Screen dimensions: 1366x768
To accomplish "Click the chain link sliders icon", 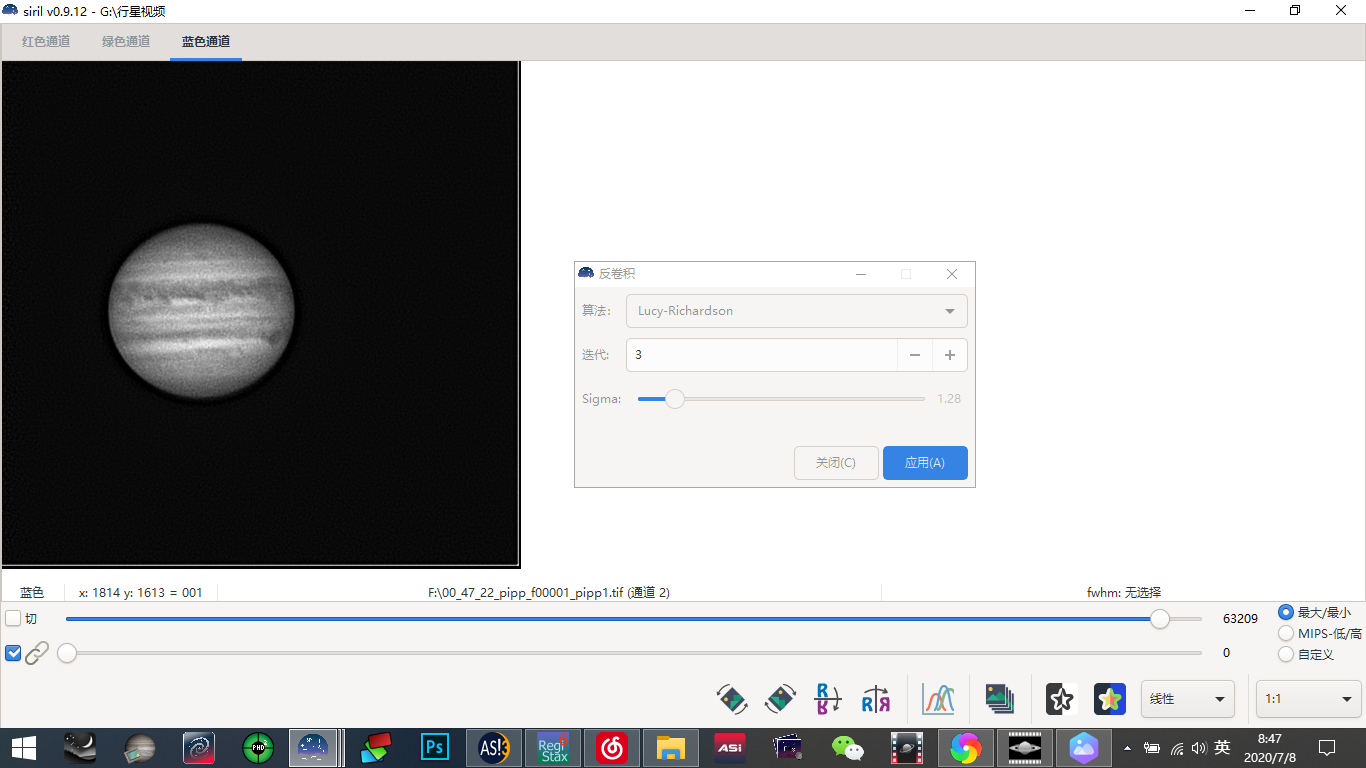I will (37, 653).
